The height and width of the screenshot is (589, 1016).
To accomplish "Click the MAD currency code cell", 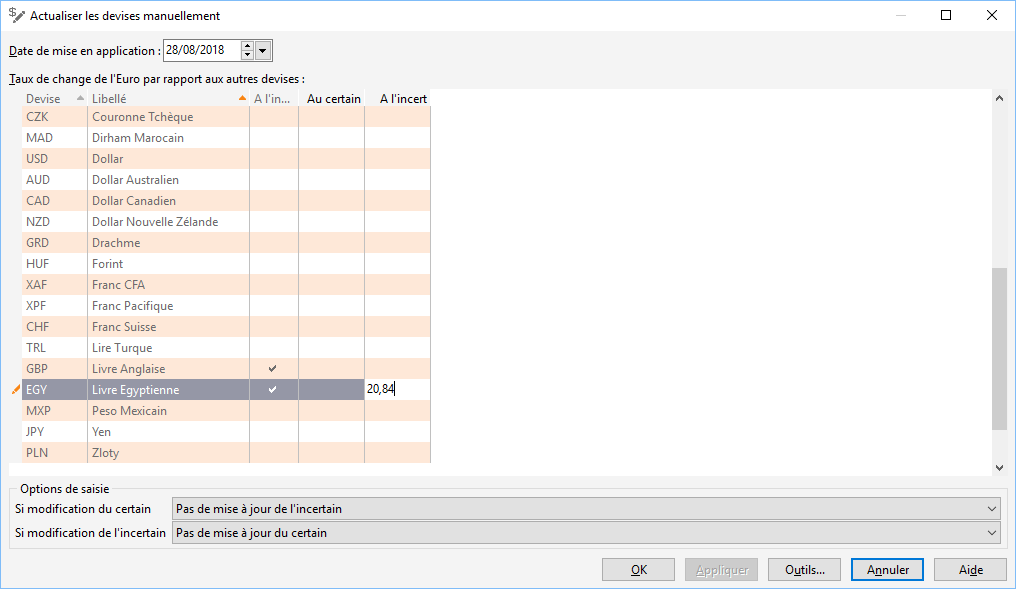I will [54, 137].
